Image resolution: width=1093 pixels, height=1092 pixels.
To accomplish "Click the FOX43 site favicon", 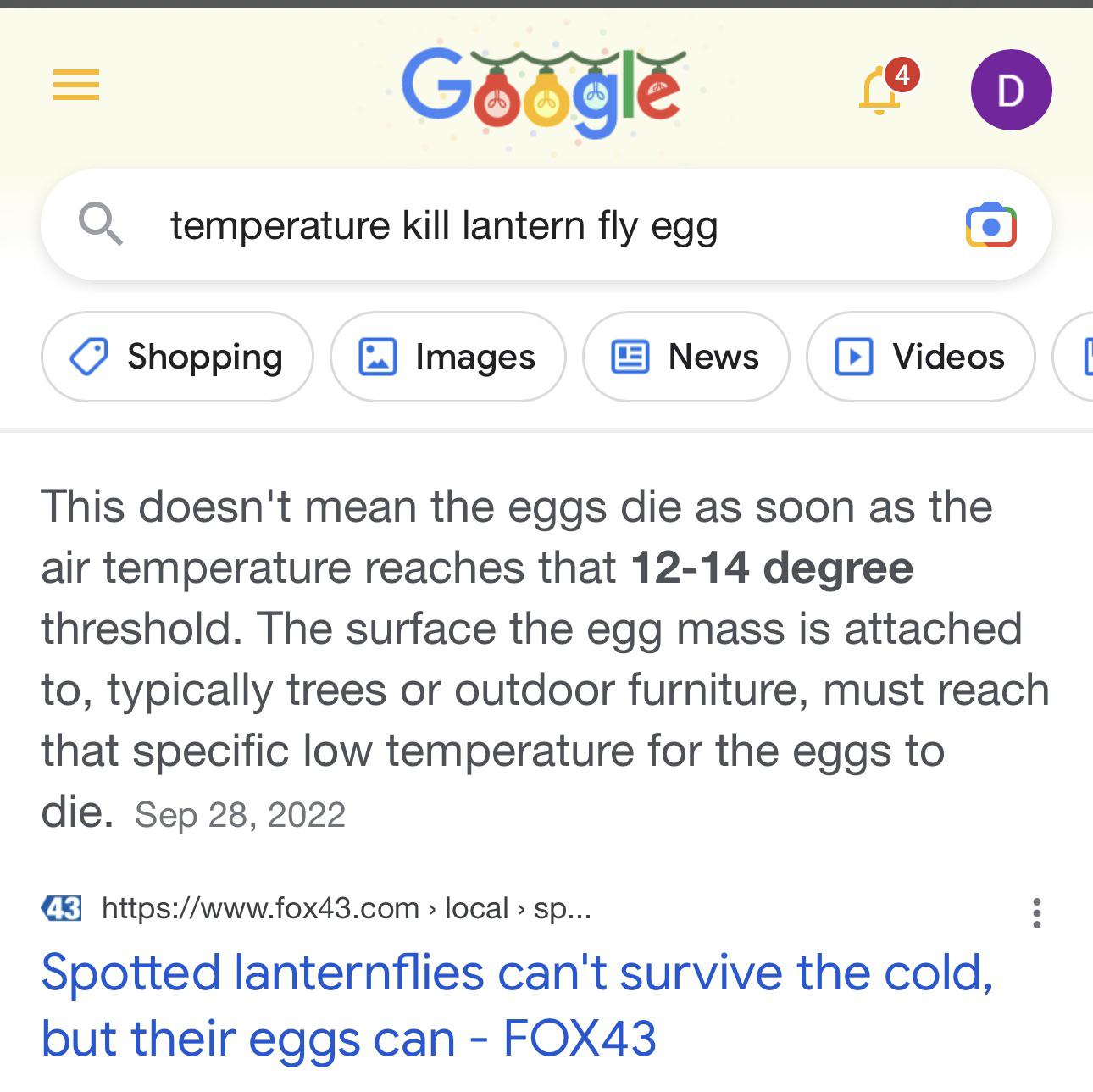I will click(62, 909).
